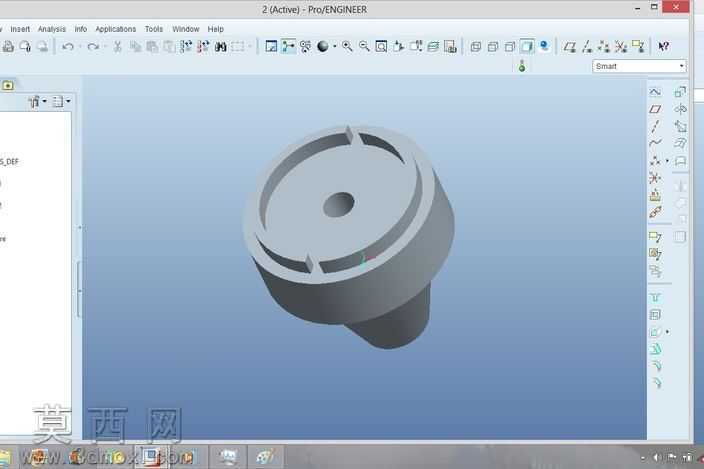Click the Enhanced Realism globe icon

[544, 46]
